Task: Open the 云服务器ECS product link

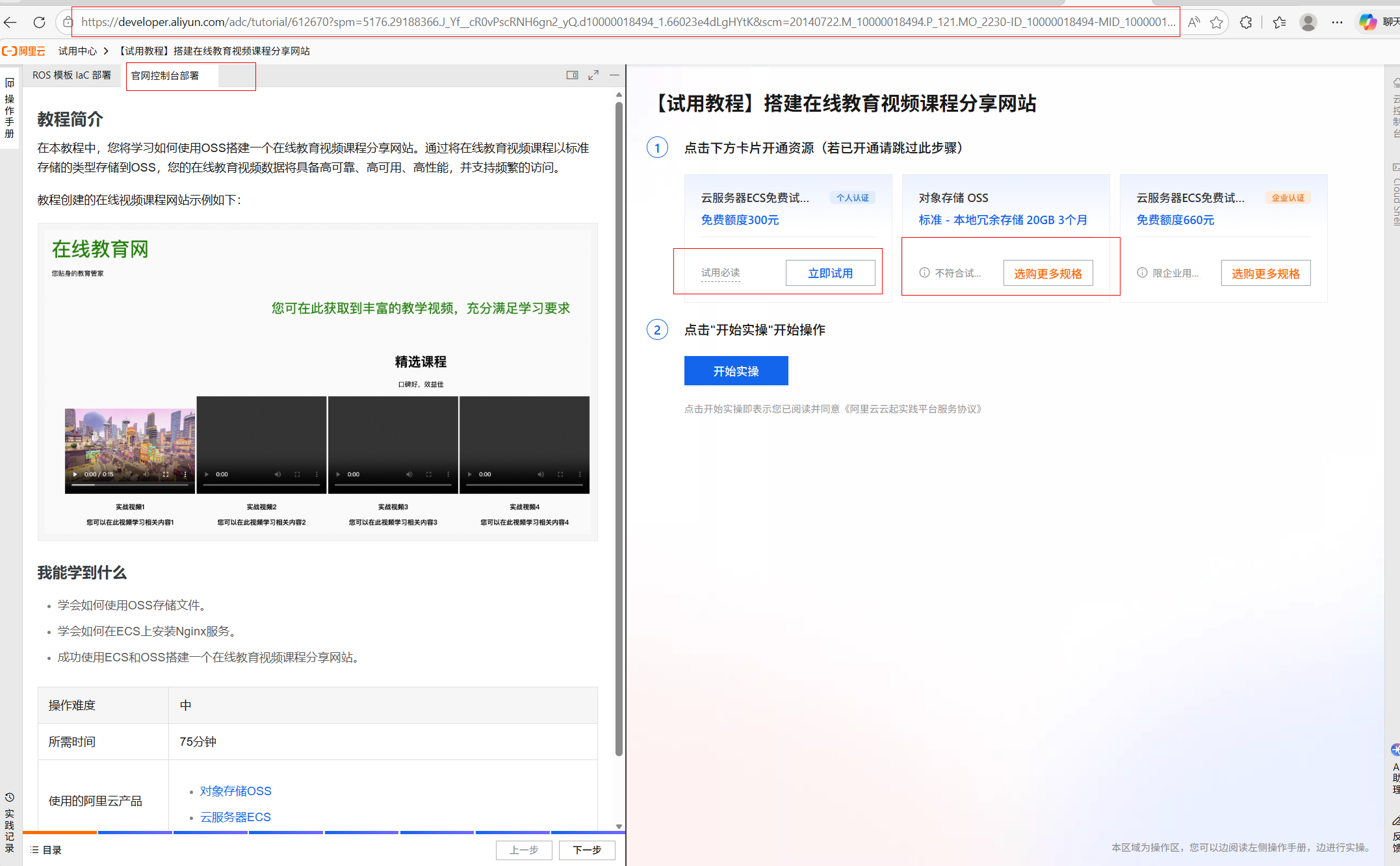Action: pyautogui.click(x=235, y=817)
